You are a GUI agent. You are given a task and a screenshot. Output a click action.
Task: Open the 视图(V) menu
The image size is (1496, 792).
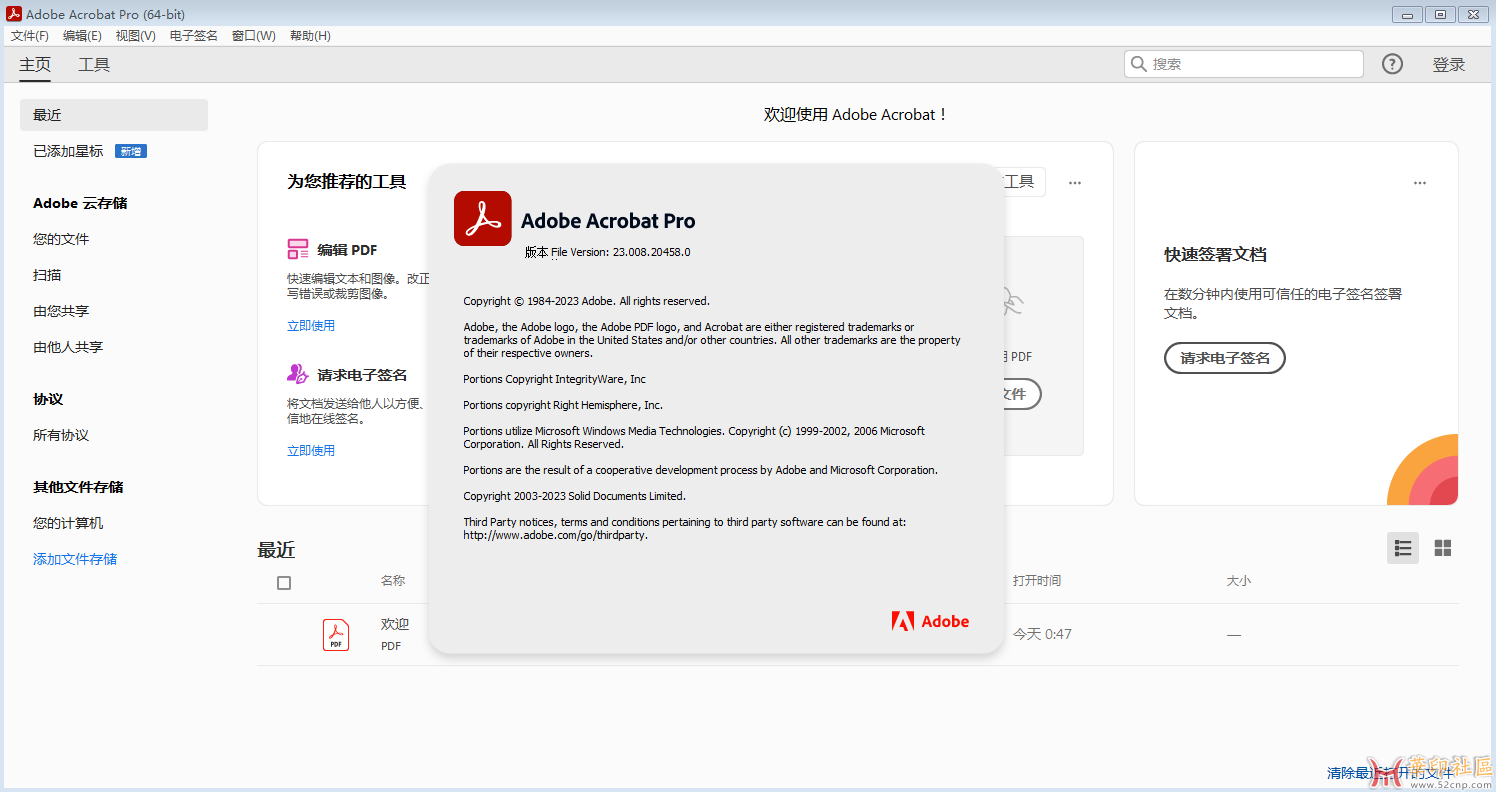point(135,36)
